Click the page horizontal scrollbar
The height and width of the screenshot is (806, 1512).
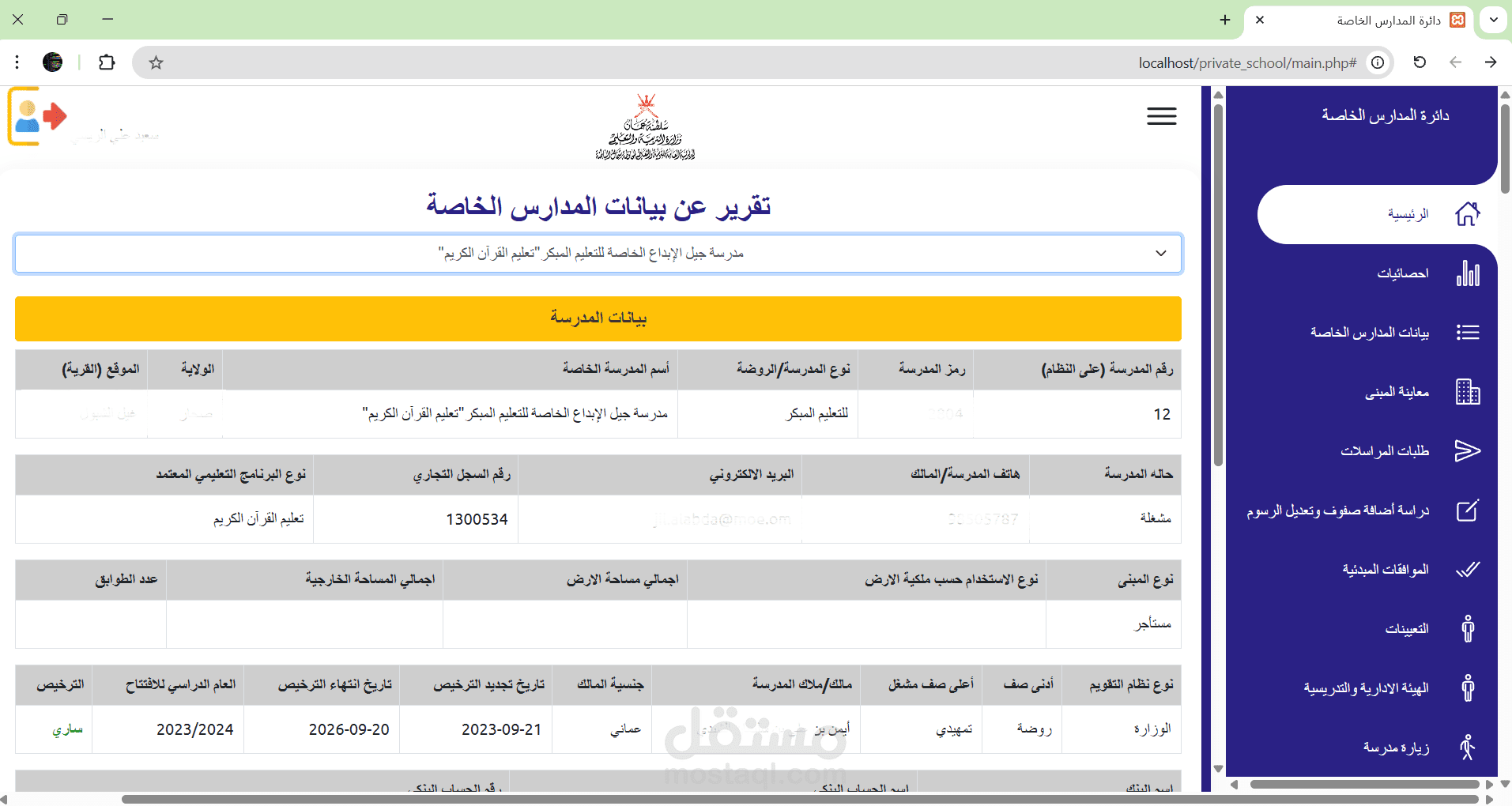click(798, 799)
